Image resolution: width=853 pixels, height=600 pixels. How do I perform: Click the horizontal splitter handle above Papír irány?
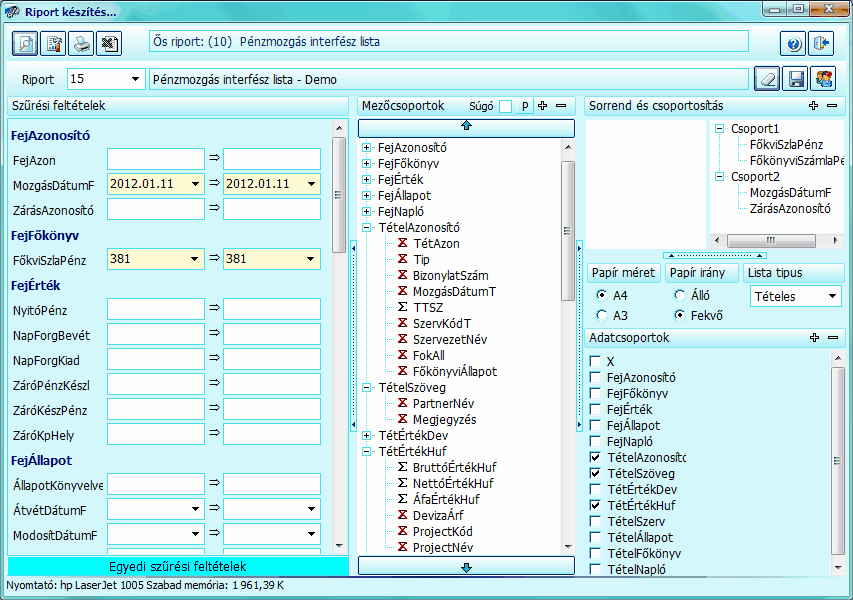(715, 255)
